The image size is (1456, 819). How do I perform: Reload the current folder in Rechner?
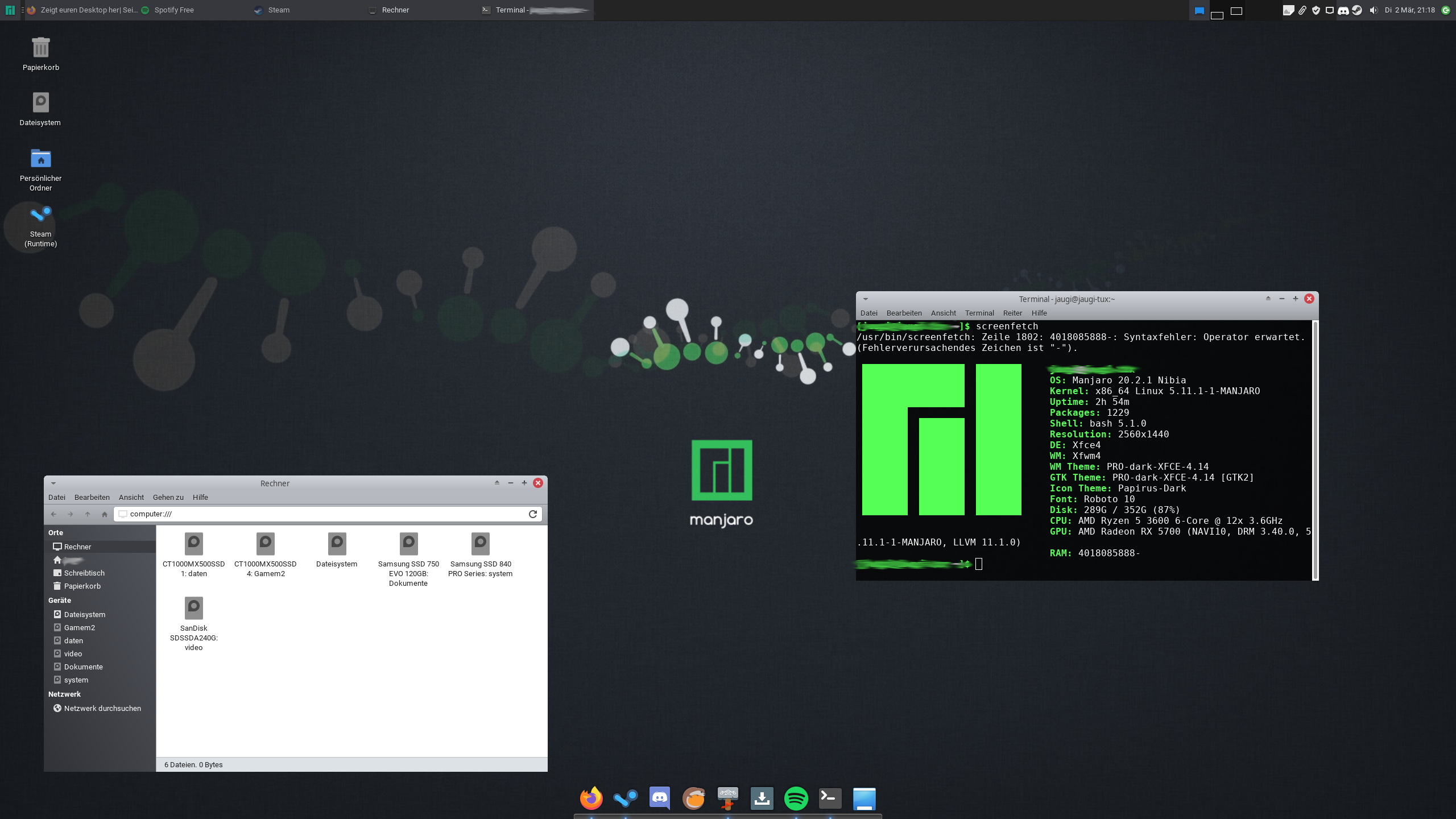click(x=532, y=514)
